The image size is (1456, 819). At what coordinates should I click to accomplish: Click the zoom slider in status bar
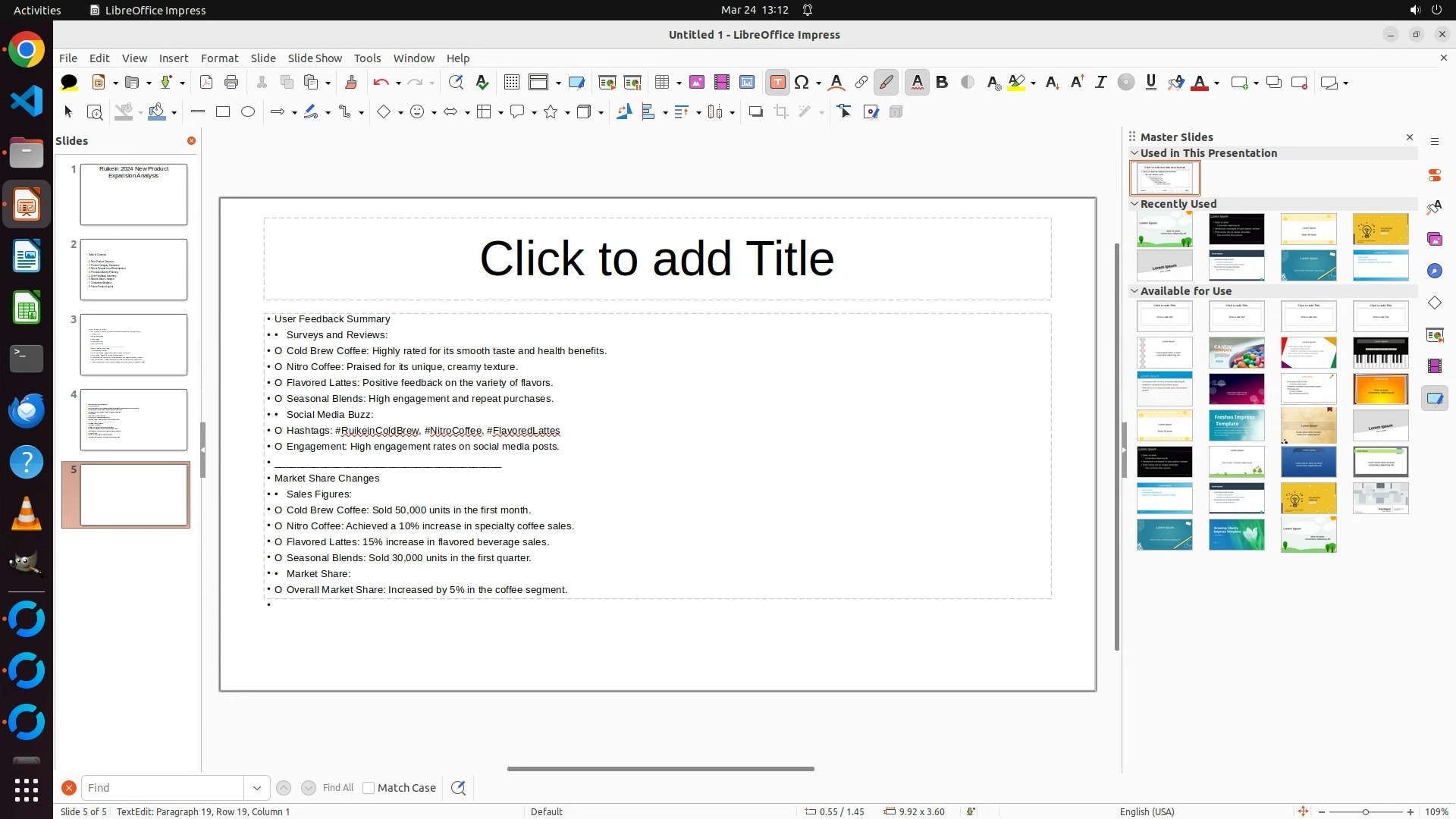tap(1365, 812)
